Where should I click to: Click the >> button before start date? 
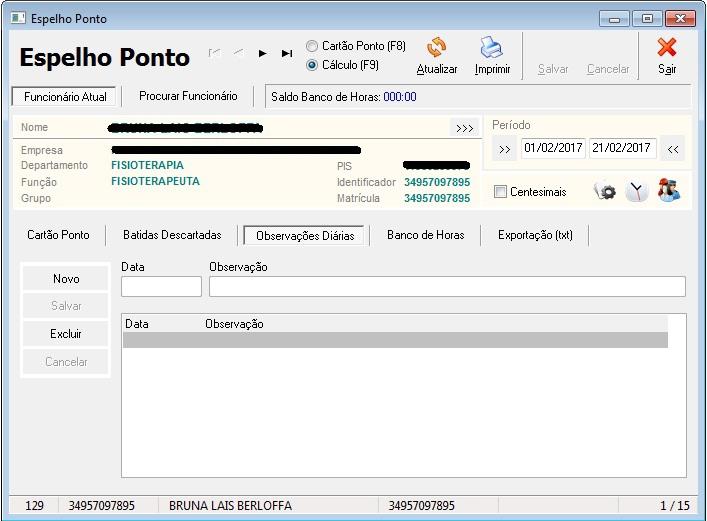(x=505, y=149)
